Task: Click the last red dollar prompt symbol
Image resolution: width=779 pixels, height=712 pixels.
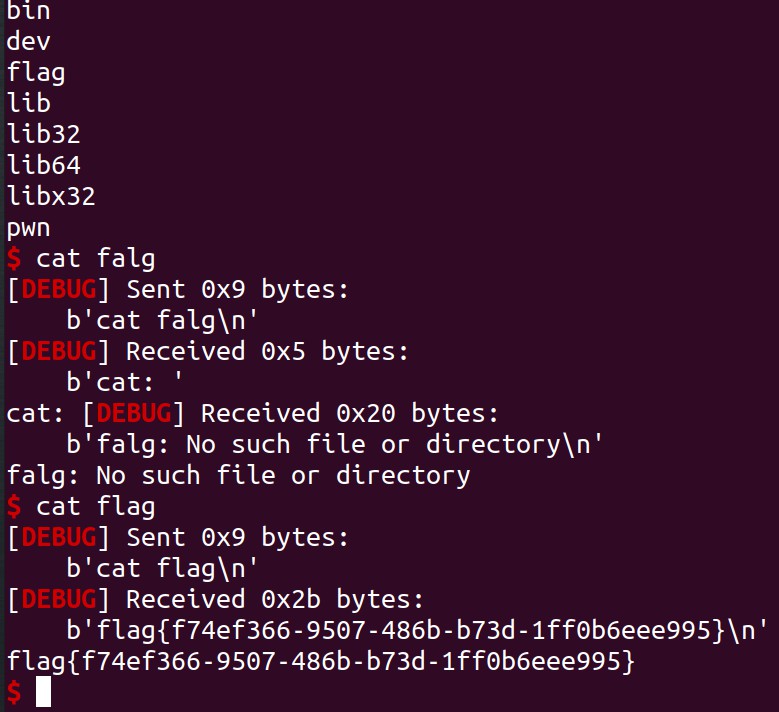Action: click(14, 692)
